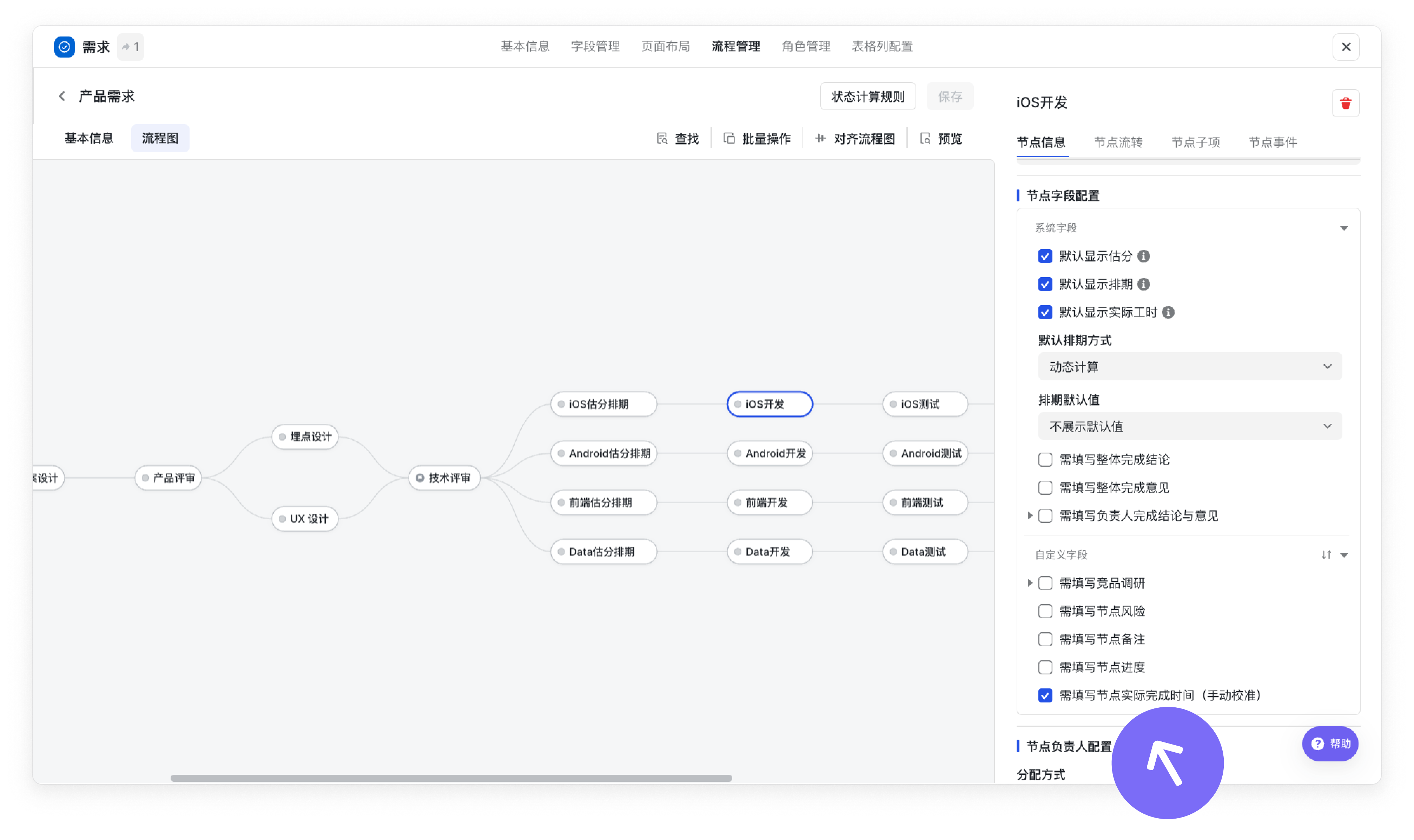Viewport: 1414px width, 840px height.
Task: Open the 排期默认值 不展示默认值 dropdown
Action: click(x=1189, y=426)
